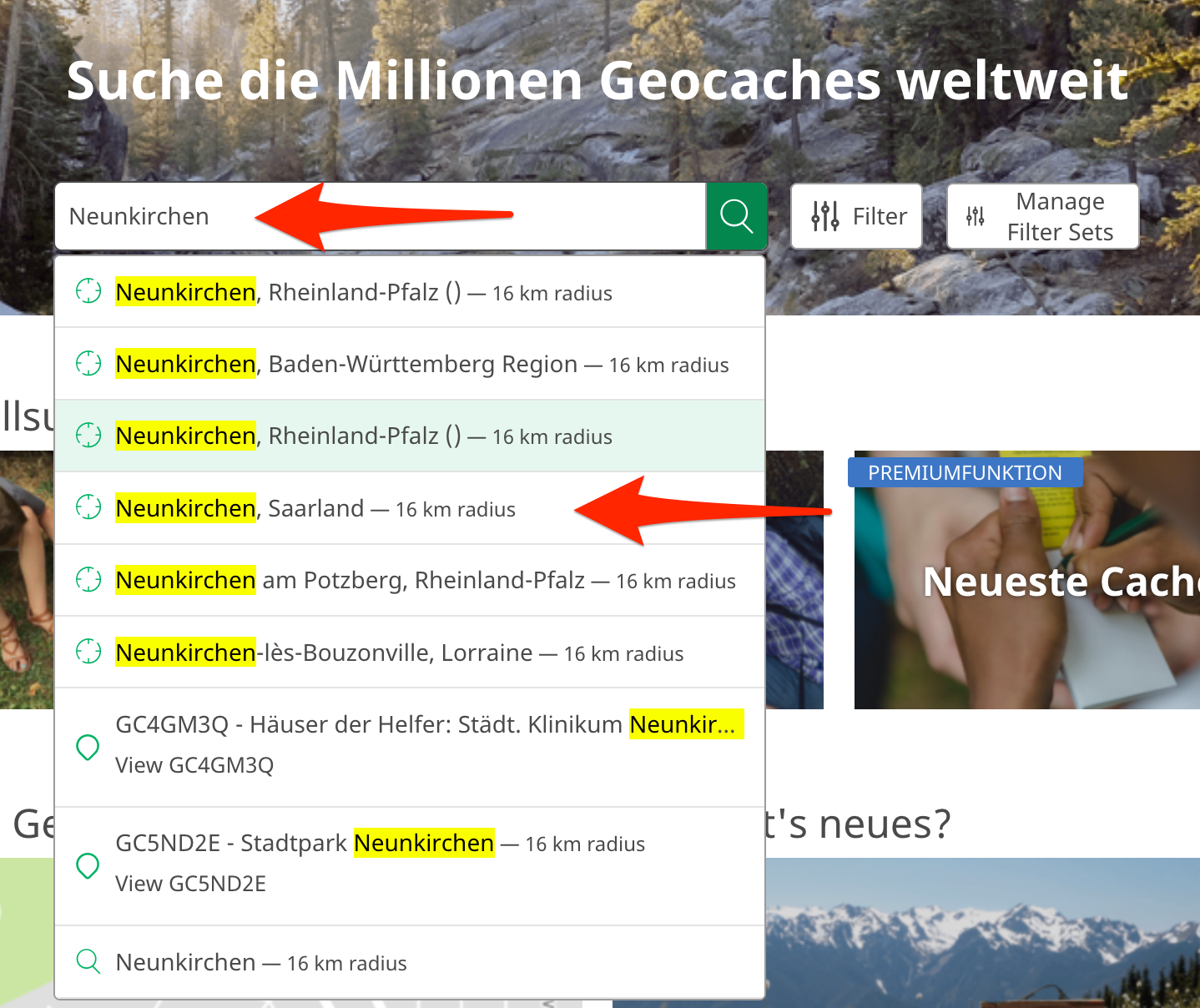
Task: Select Neunkirchen-lès-Bouzonville, Lorraine suggestion
Action: pyautogui.click(x=410, y=653)
